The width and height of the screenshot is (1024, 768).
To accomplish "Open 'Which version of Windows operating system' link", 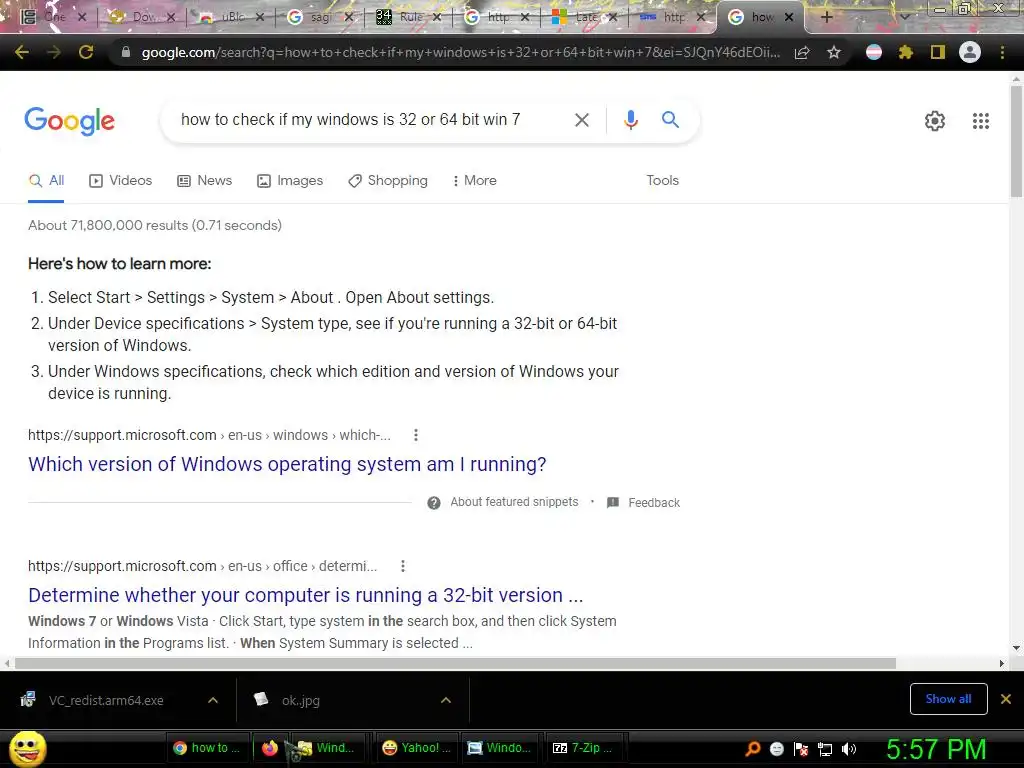I will point(287,464).
